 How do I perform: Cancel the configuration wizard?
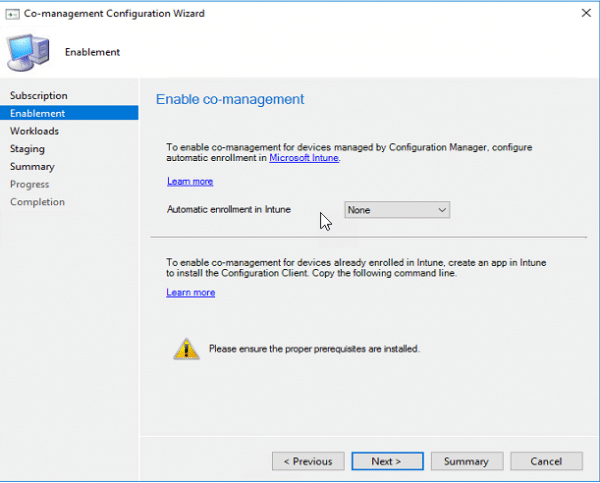pos(546,461)
